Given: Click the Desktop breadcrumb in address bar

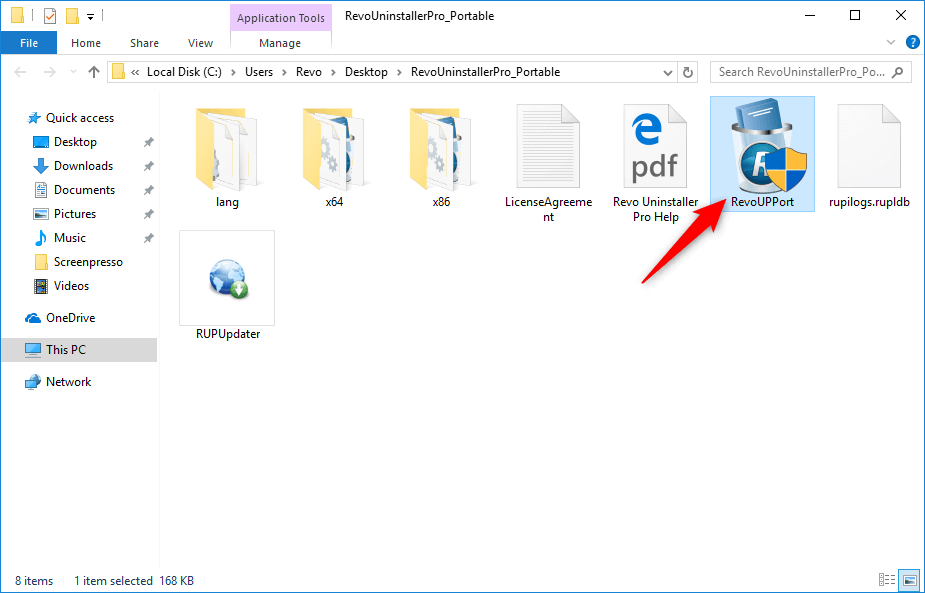Looking at the screenshot, I should click(366, 72).
